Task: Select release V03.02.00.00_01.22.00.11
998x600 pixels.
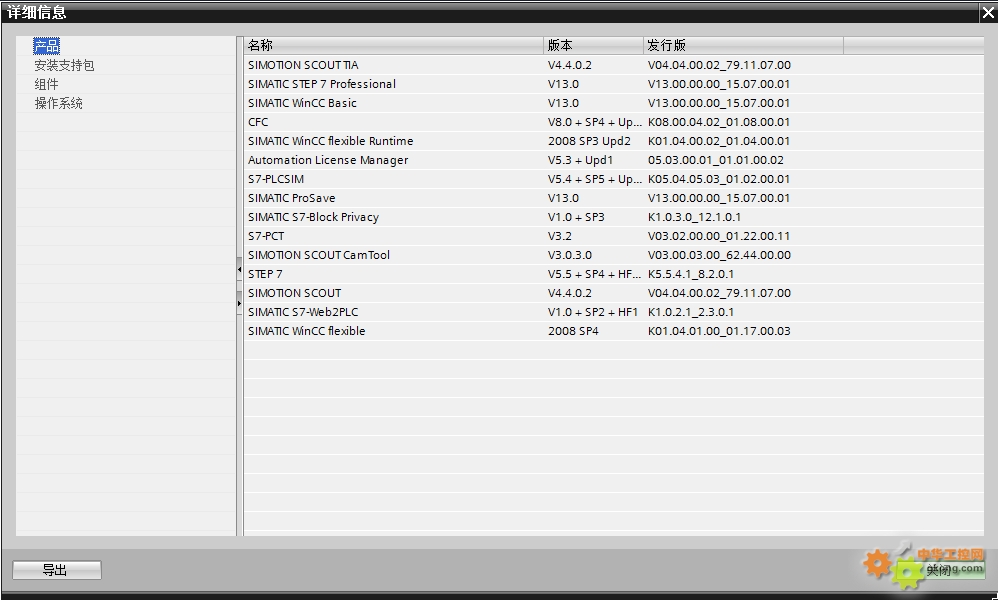Action: tap(719, 236)
